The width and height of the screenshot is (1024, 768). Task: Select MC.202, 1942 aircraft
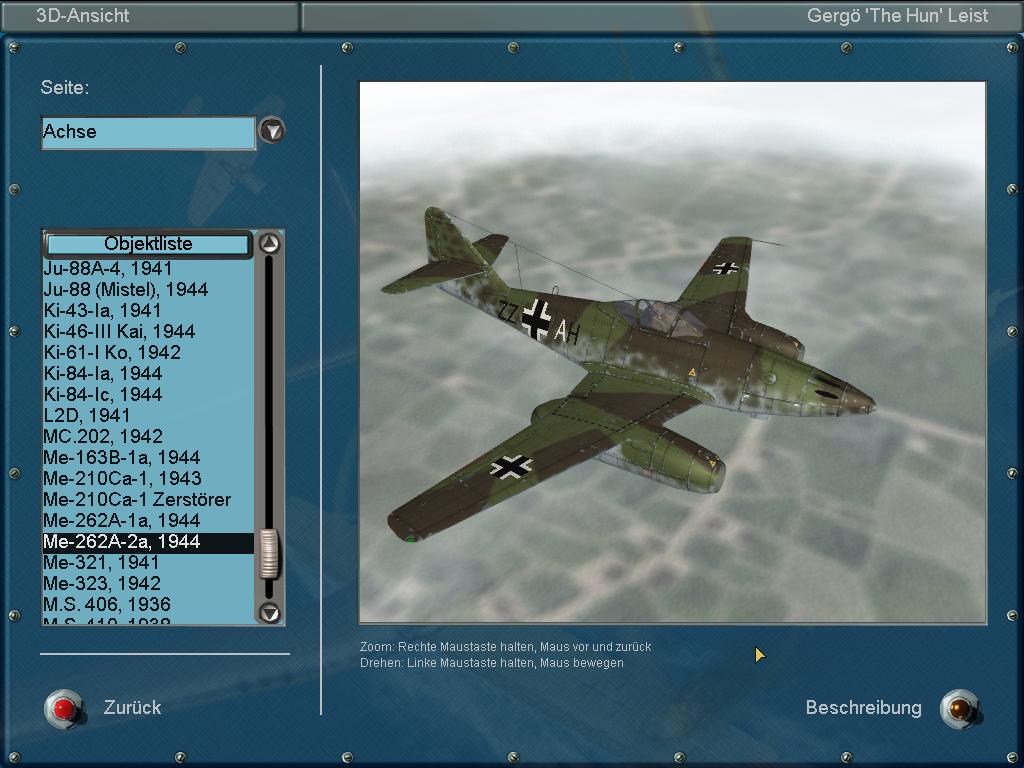(148, 436)
